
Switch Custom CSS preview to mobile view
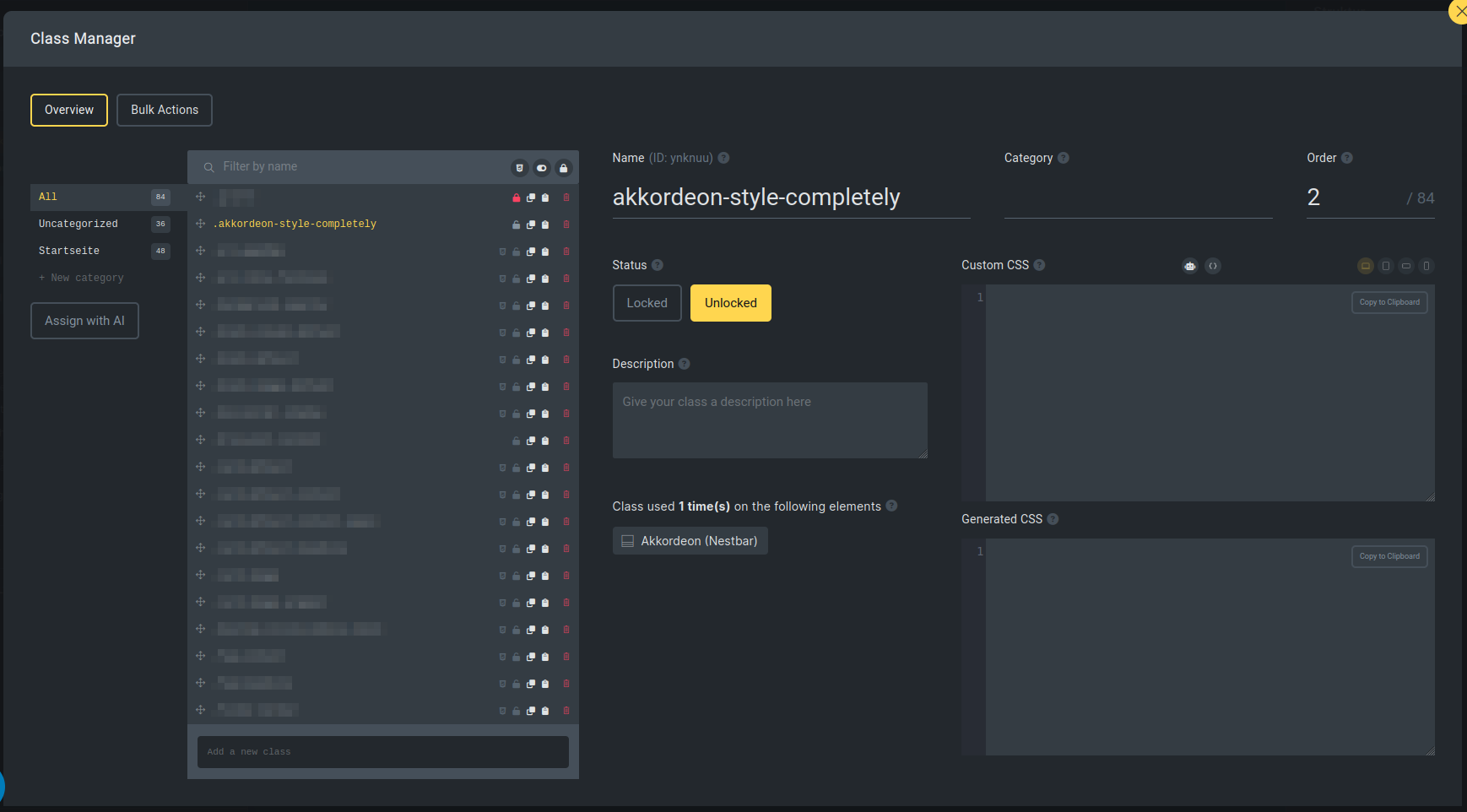tap(1426, 266)
